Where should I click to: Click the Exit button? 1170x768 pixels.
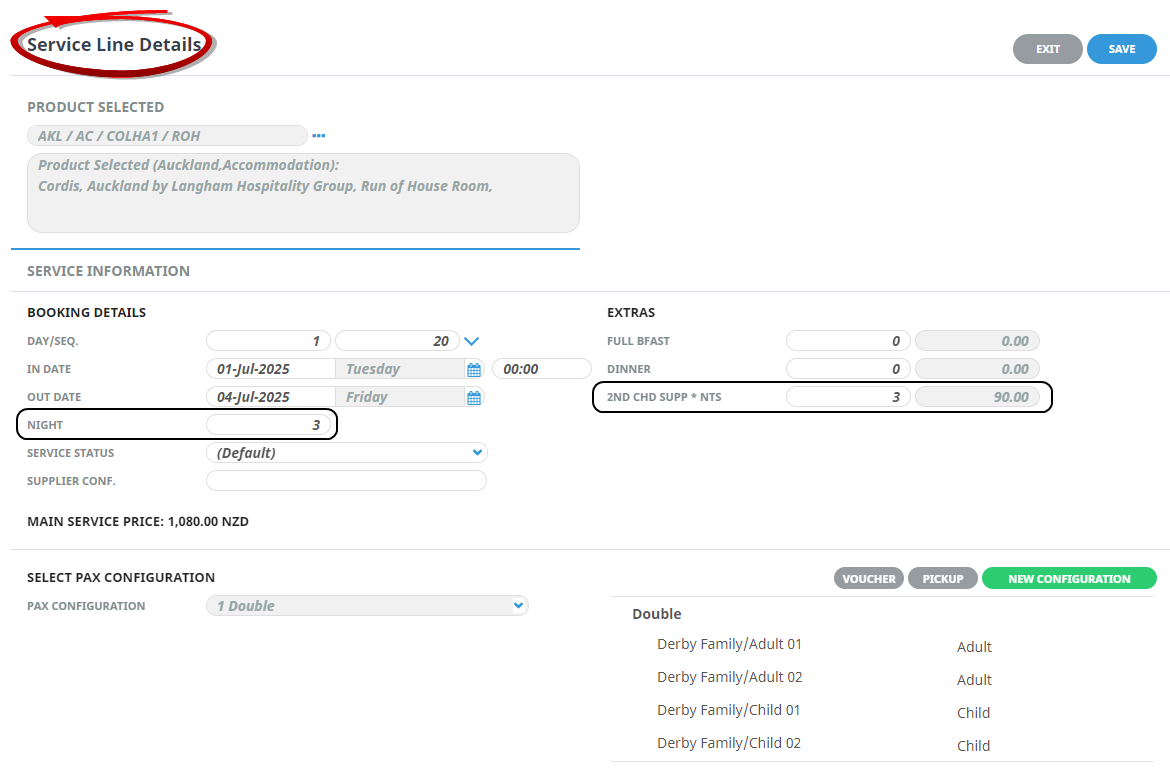(x=1047, y=49)
